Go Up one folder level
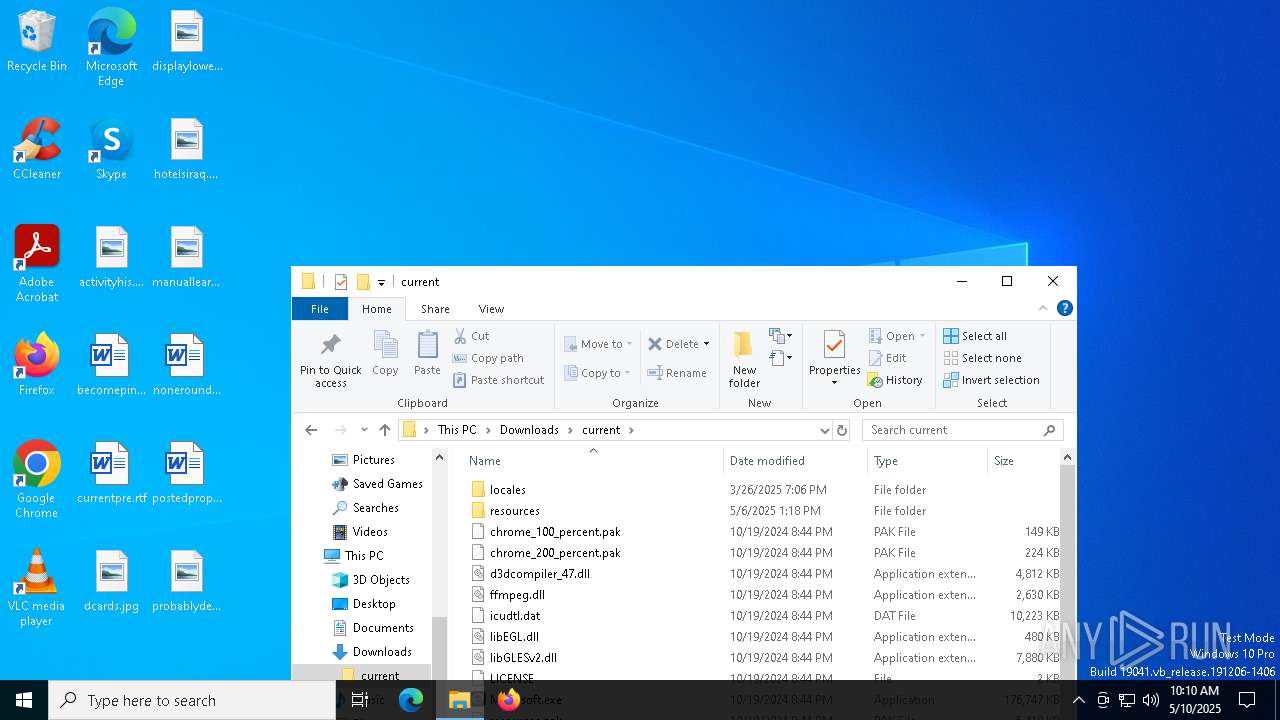The image size is (1280, 720). pos(385,430)
